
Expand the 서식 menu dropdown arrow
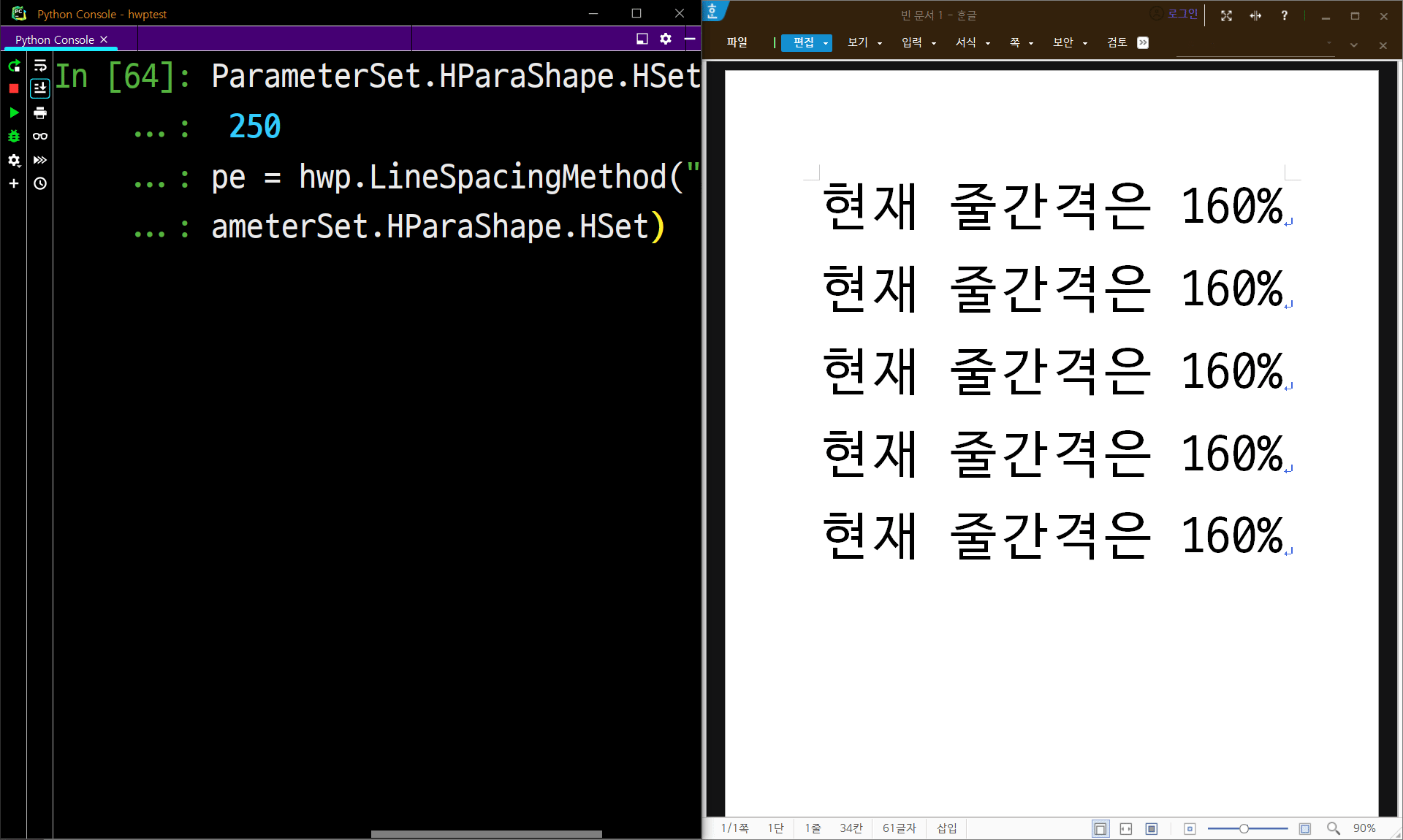[988, 43]
